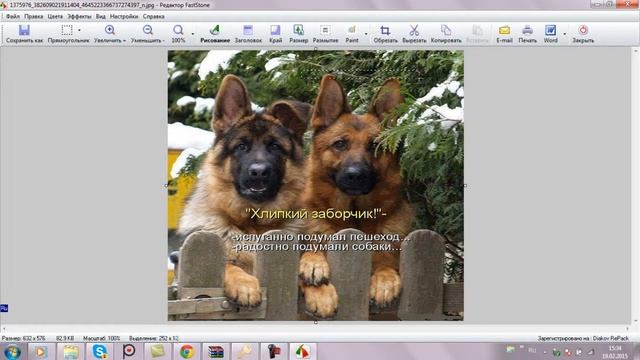The height and width of the screenshot is (360, 640).
Task: Click the Выделение selection size status
Action: [x=154, y=338]
